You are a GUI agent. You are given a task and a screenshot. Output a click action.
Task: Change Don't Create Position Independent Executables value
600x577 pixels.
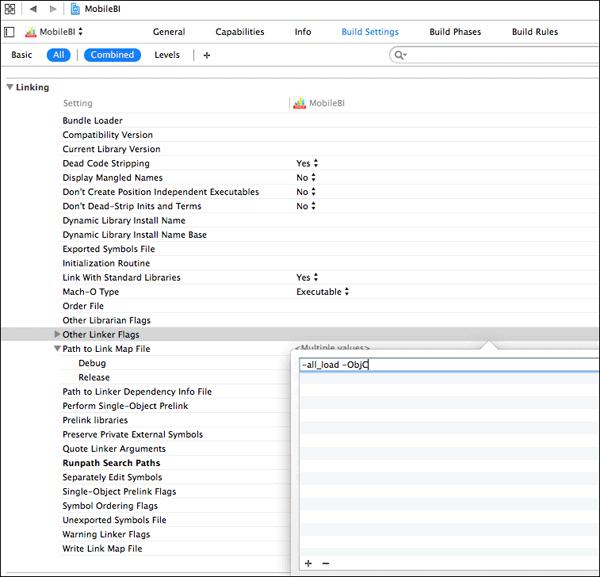(x=306, y=192)
